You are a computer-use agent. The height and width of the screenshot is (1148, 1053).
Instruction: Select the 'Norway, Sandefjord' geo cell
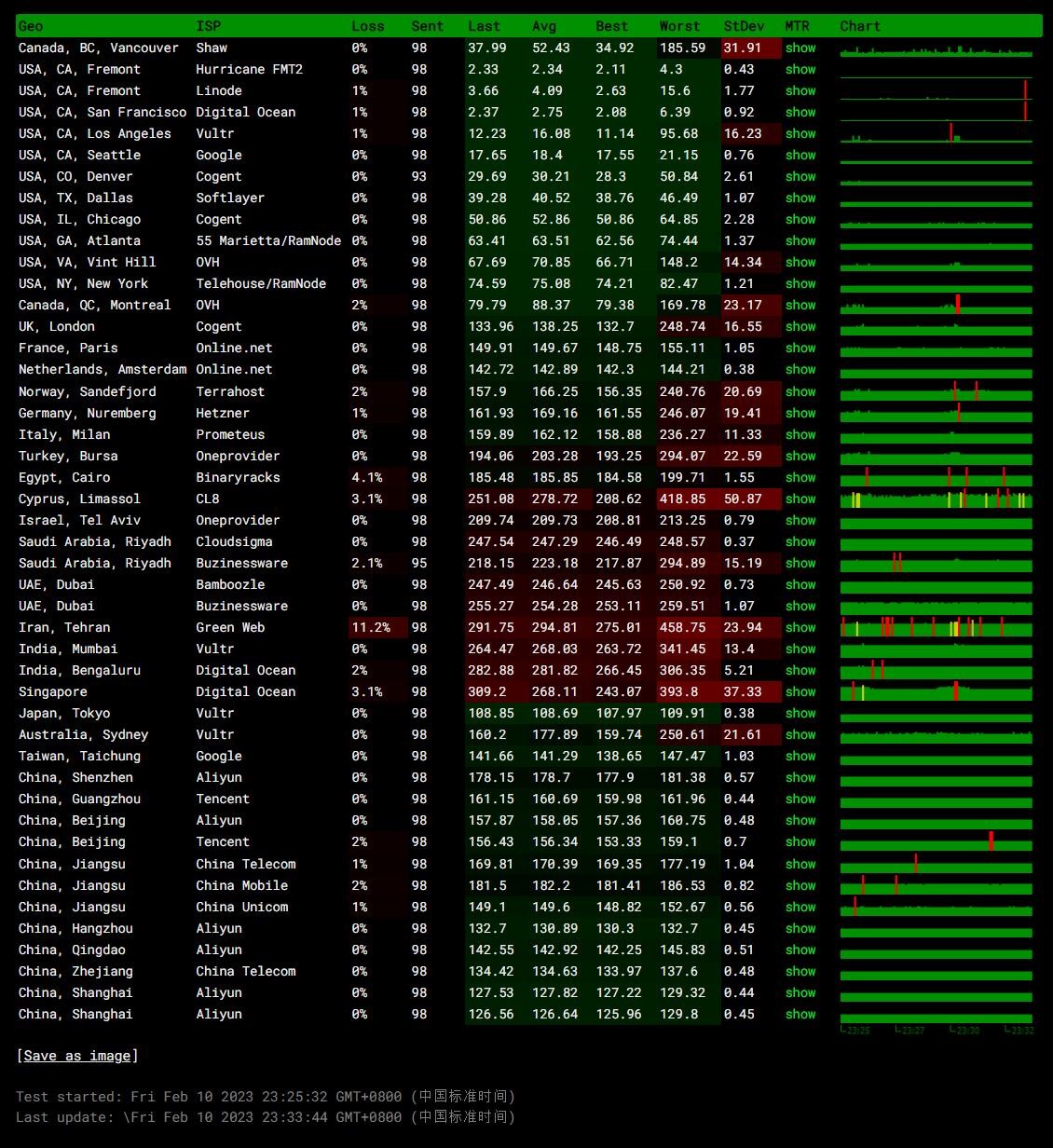pos(88,391)
